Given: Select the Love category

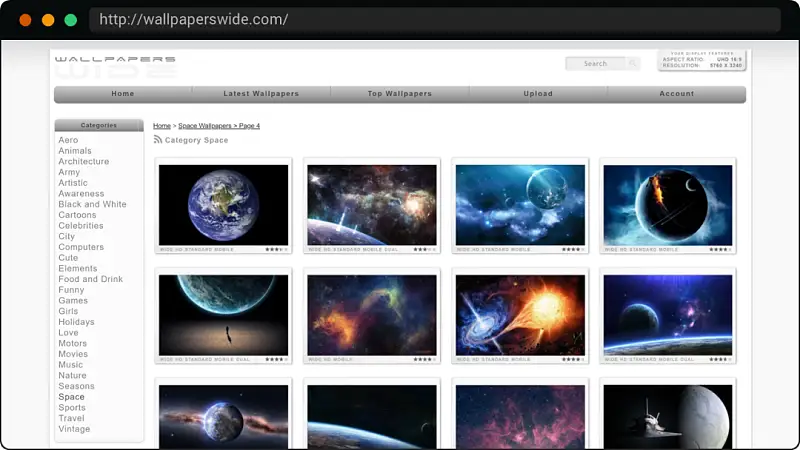Looking at the screenshot, I should [68, 333].
